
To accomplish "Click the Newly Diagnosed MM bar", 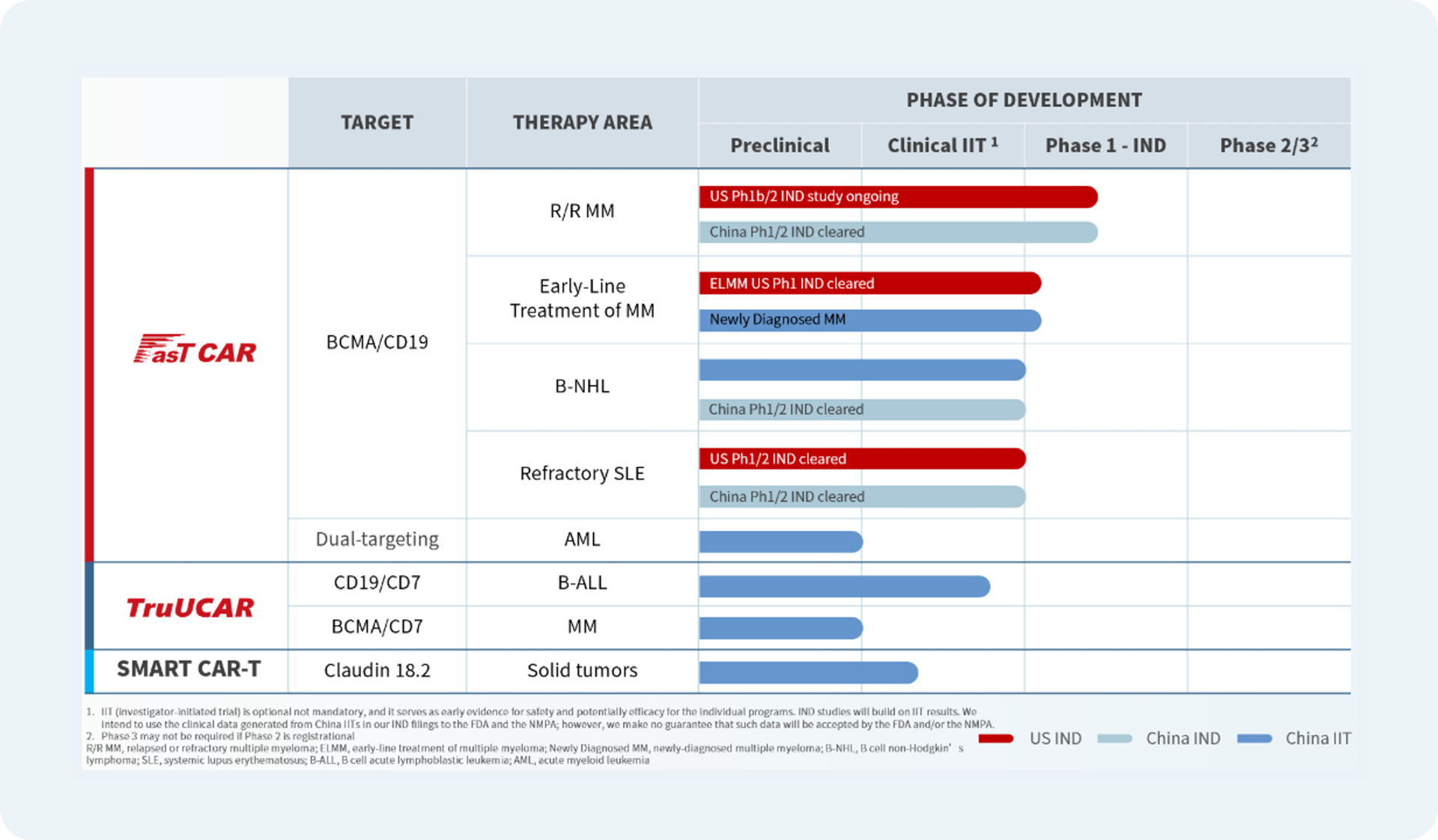I will (x=870, y=320).
